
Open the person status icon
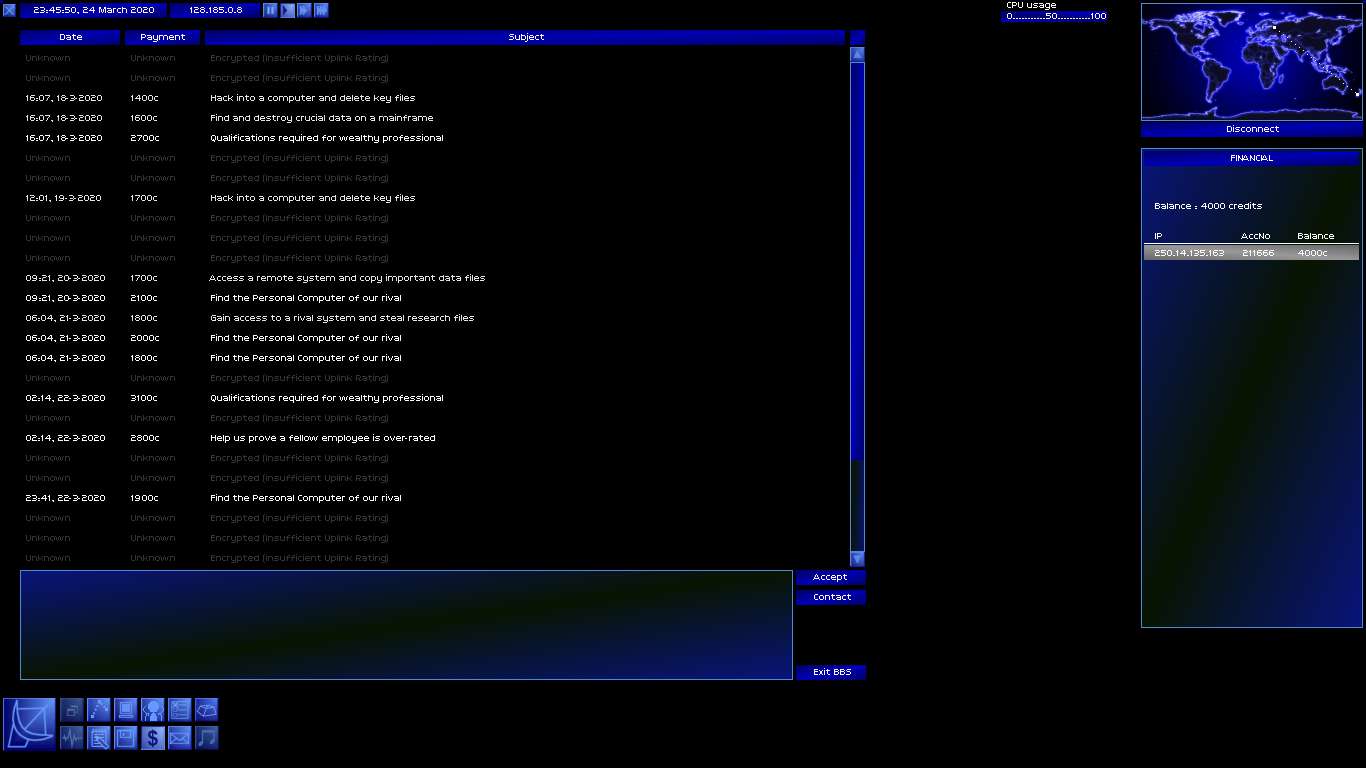tap(152, 710)
